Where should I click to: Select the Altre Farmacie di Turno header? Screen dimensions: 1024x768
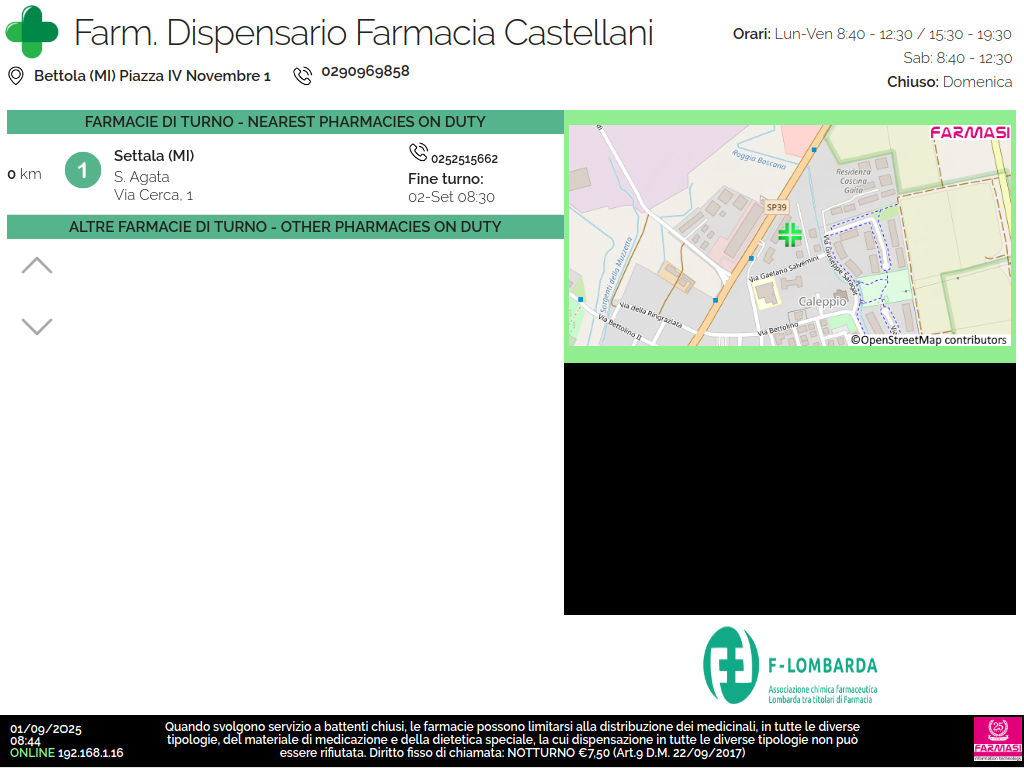click(x=285, y=227)
